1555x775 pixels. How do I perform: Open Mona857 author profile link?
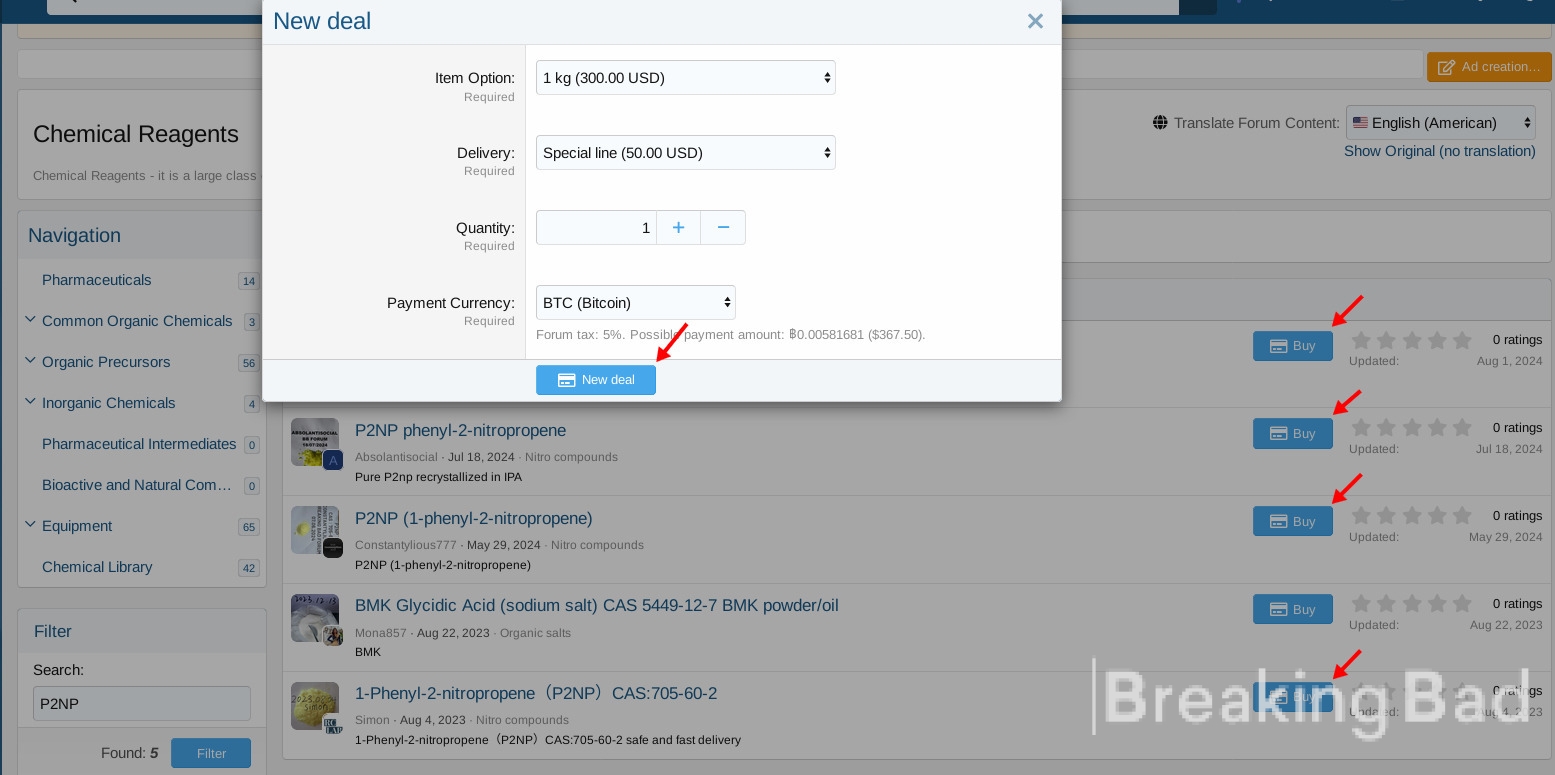pos(381,633)
